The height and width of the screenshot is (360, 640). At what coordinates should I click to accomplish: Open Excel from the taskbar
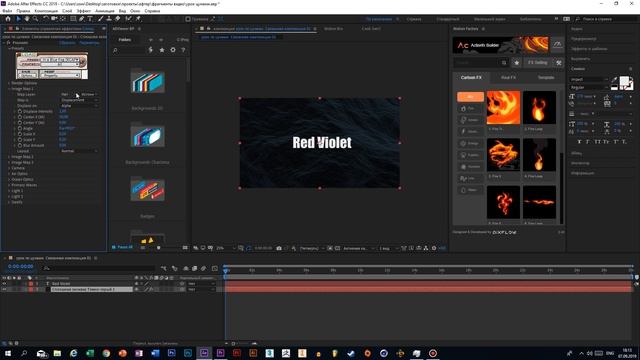coord(90,353)
